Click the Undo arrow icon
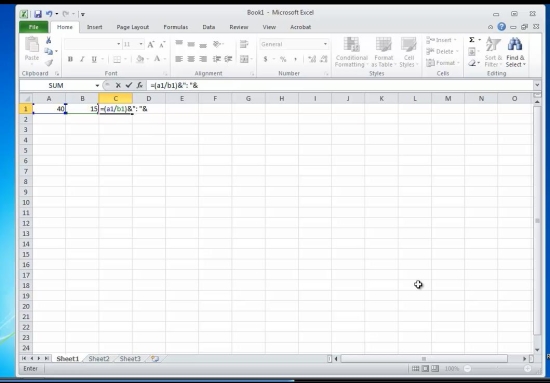 (49, 14)
